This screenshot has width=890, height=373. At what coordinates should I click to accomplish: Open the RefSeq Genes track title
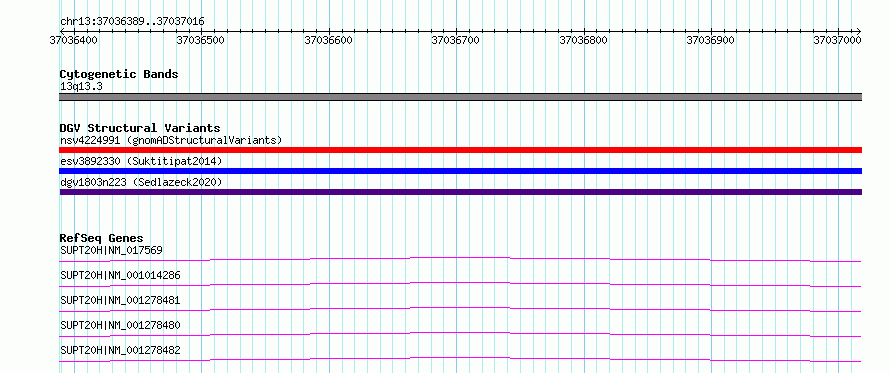[x=102, y=238]
